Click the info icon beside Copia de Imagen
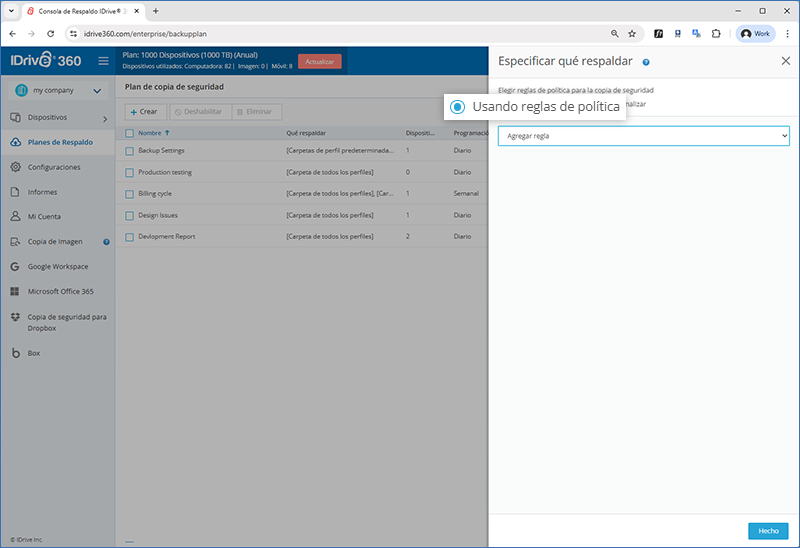The image size is (800, 548). [x=106, y=241]
